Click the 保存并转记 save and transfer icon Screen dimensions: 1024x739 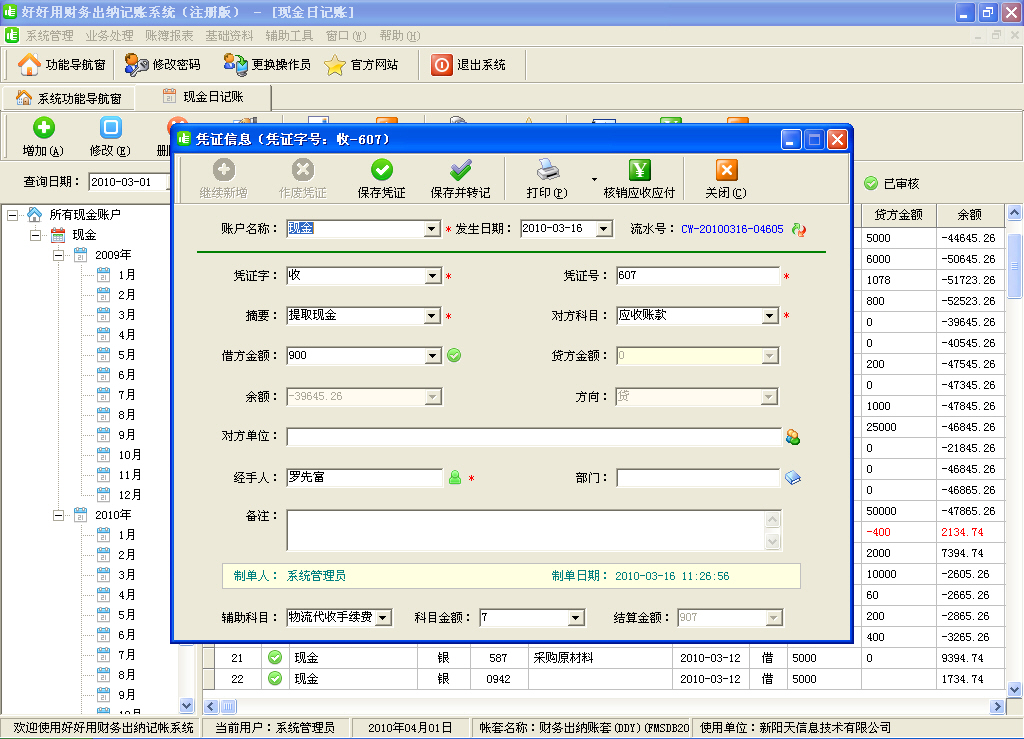pos(460,171)
